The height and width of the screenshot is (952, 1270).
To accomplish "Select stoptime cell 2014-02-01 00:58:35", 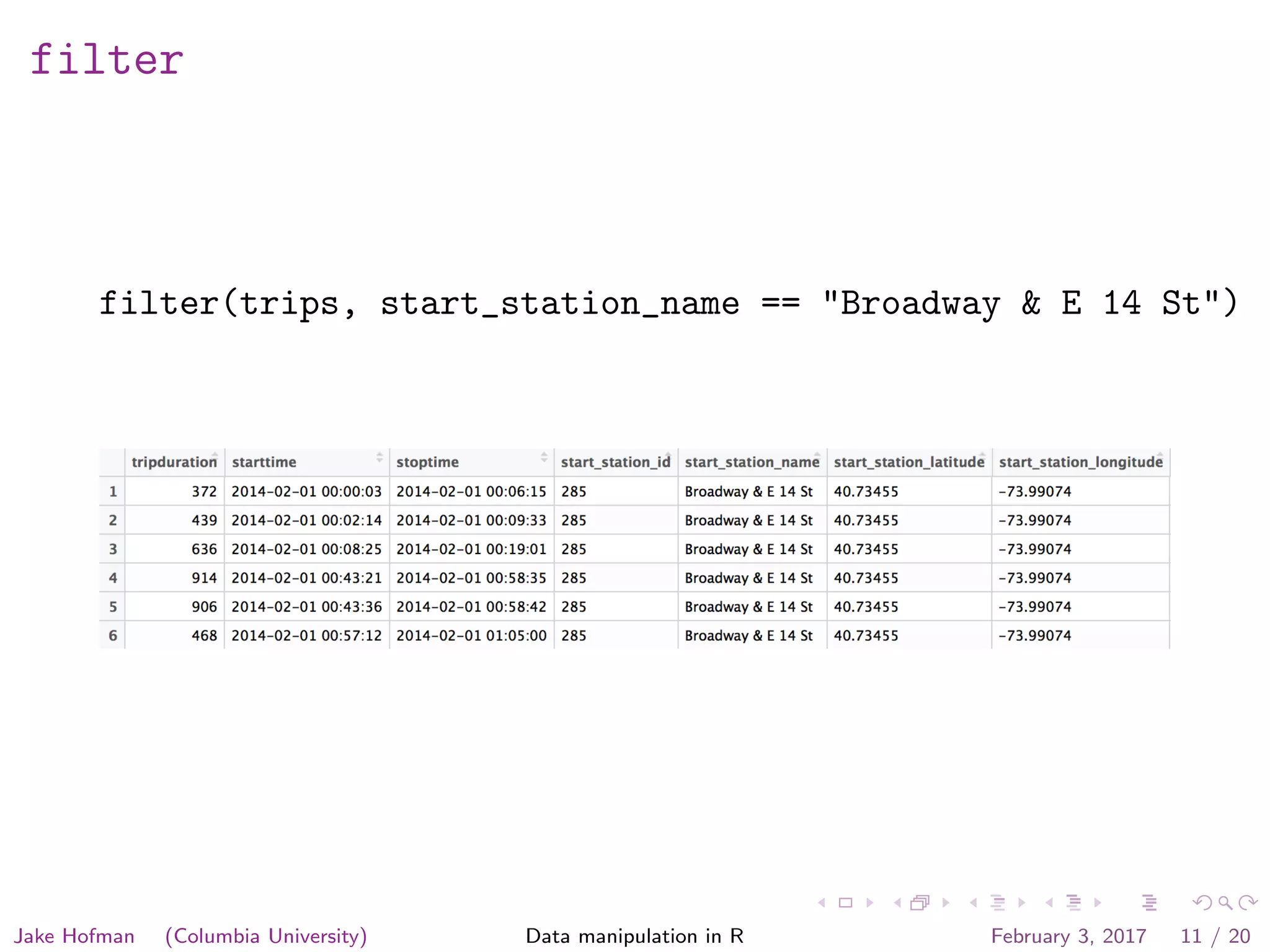I will [471, 578].
